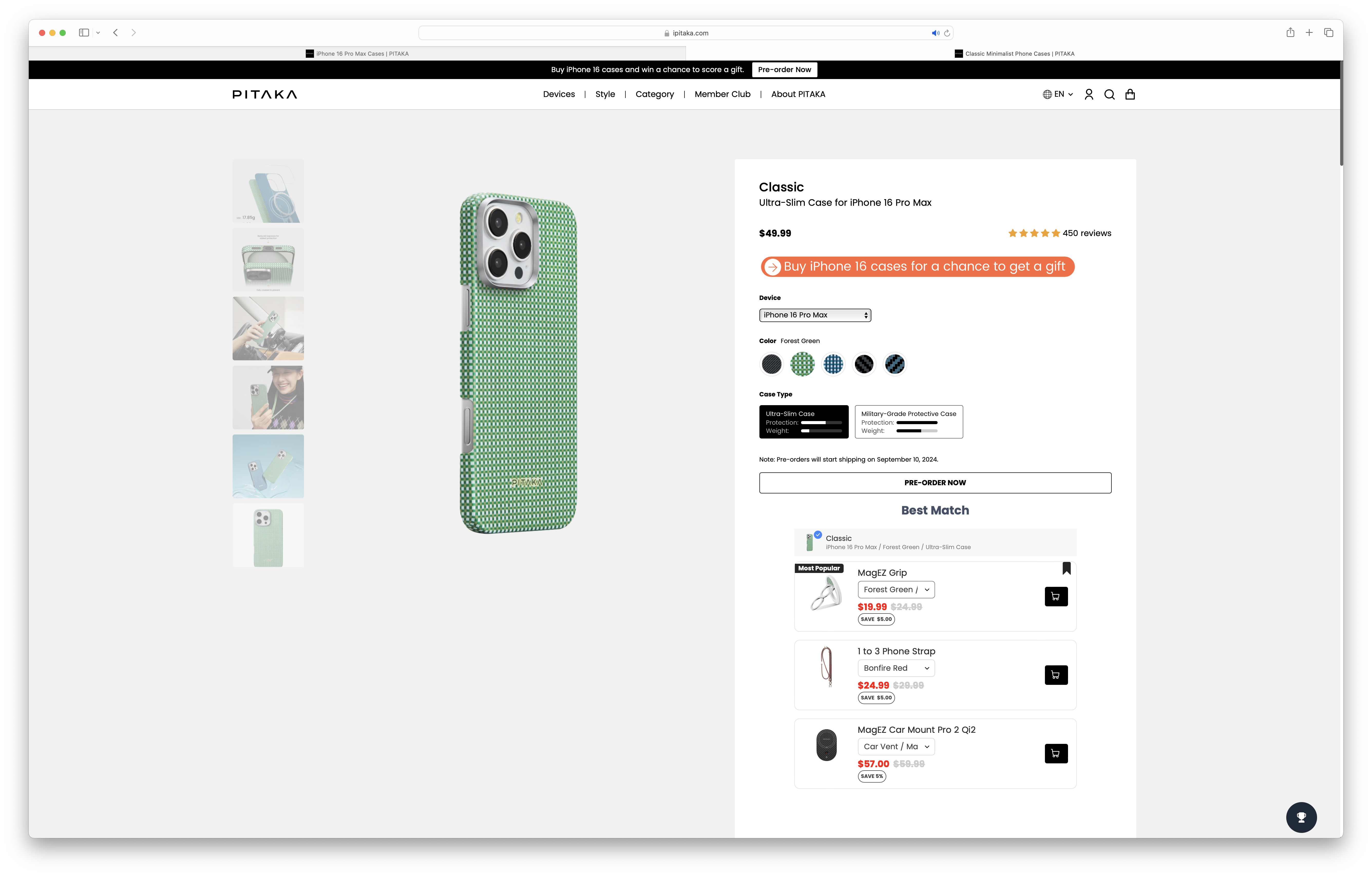This screenshot has width=1372, height=876.
Task: Open the Device dropdown for iPhone 16 Pro Max
Action: 815,315
